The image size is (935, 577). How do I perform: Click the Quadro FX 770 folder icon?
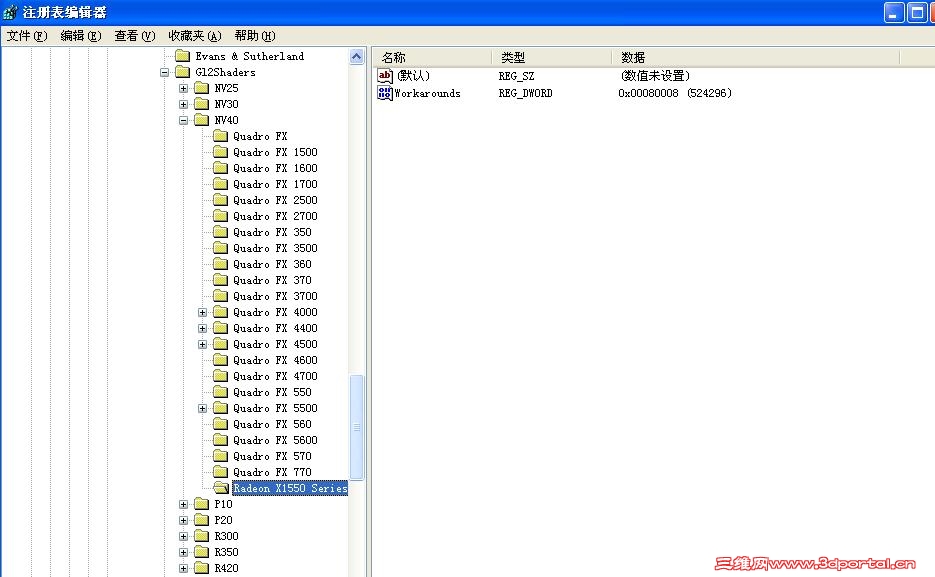pyautogui.click(x=221, y=472)
